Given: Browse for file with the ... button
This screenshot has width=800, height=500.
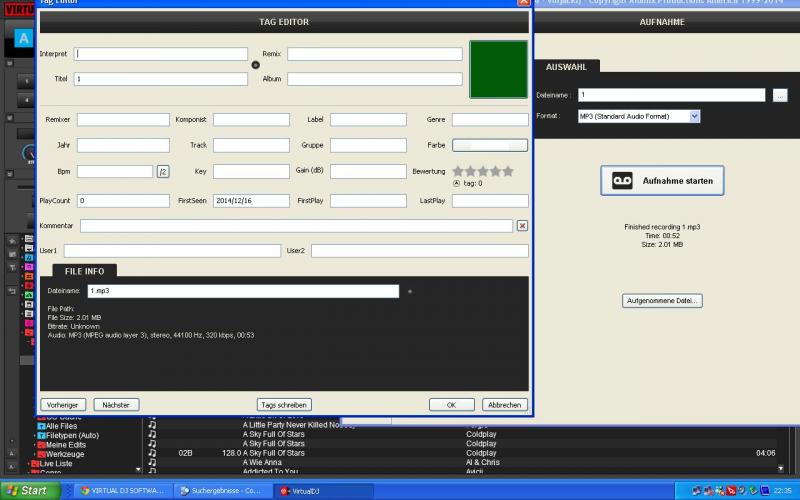Looking at the screenshot, I should [x=780, y=95].
